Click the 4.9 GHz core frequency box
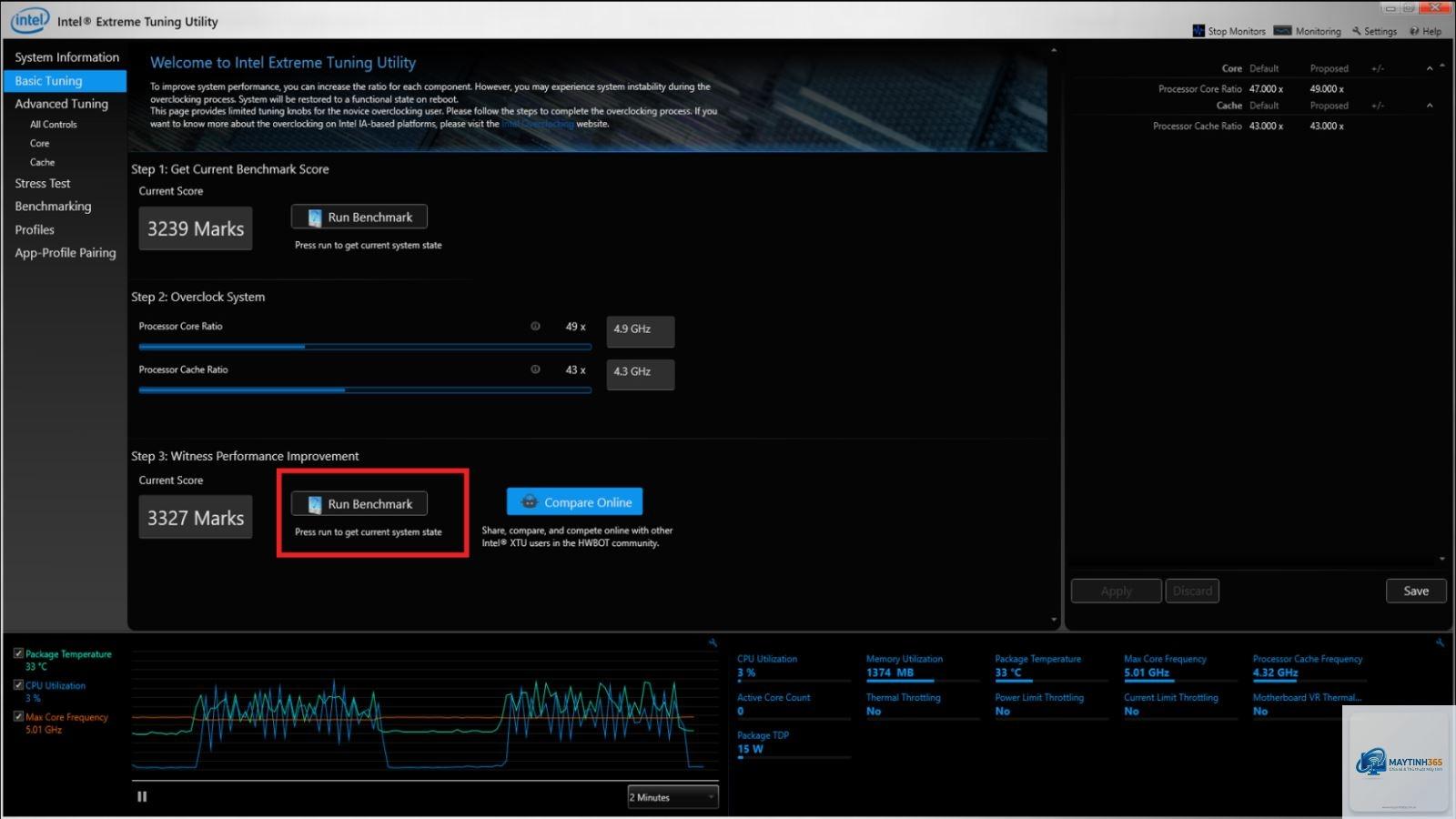This screenshot has height=819, width=1456. 641,331
